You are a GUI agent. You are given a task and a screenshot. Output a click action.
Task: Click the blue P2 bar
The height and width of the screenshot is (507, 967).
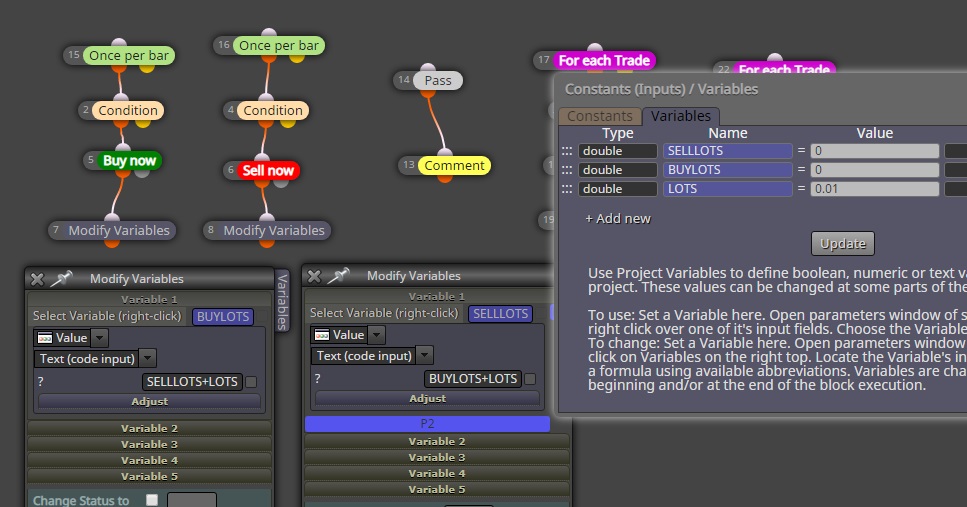pos(427,424)
